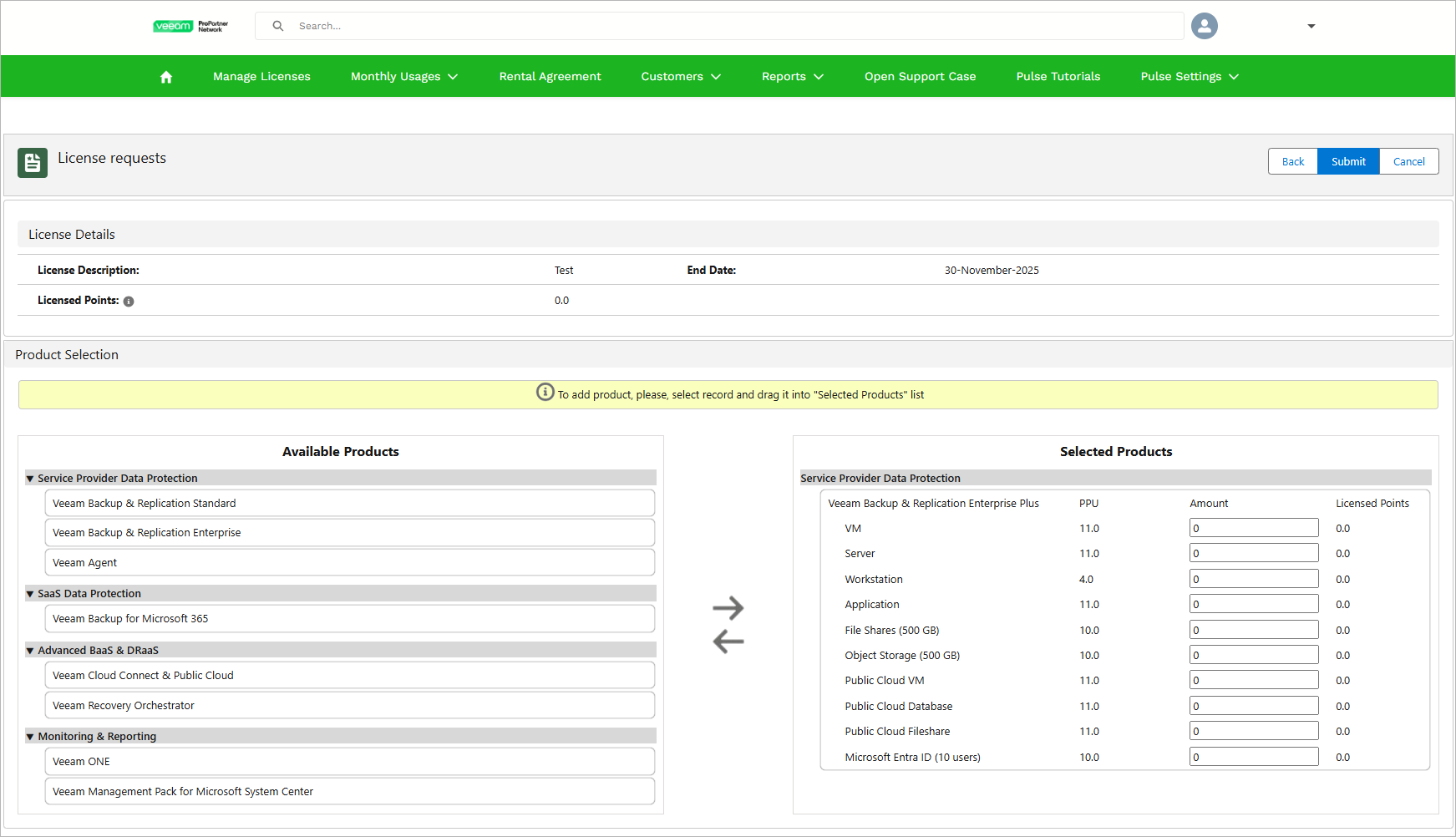Click the End Date value 30-November-2025
Image resolution: width=1456 pixels, height=837 pixels.
(992, 271)
